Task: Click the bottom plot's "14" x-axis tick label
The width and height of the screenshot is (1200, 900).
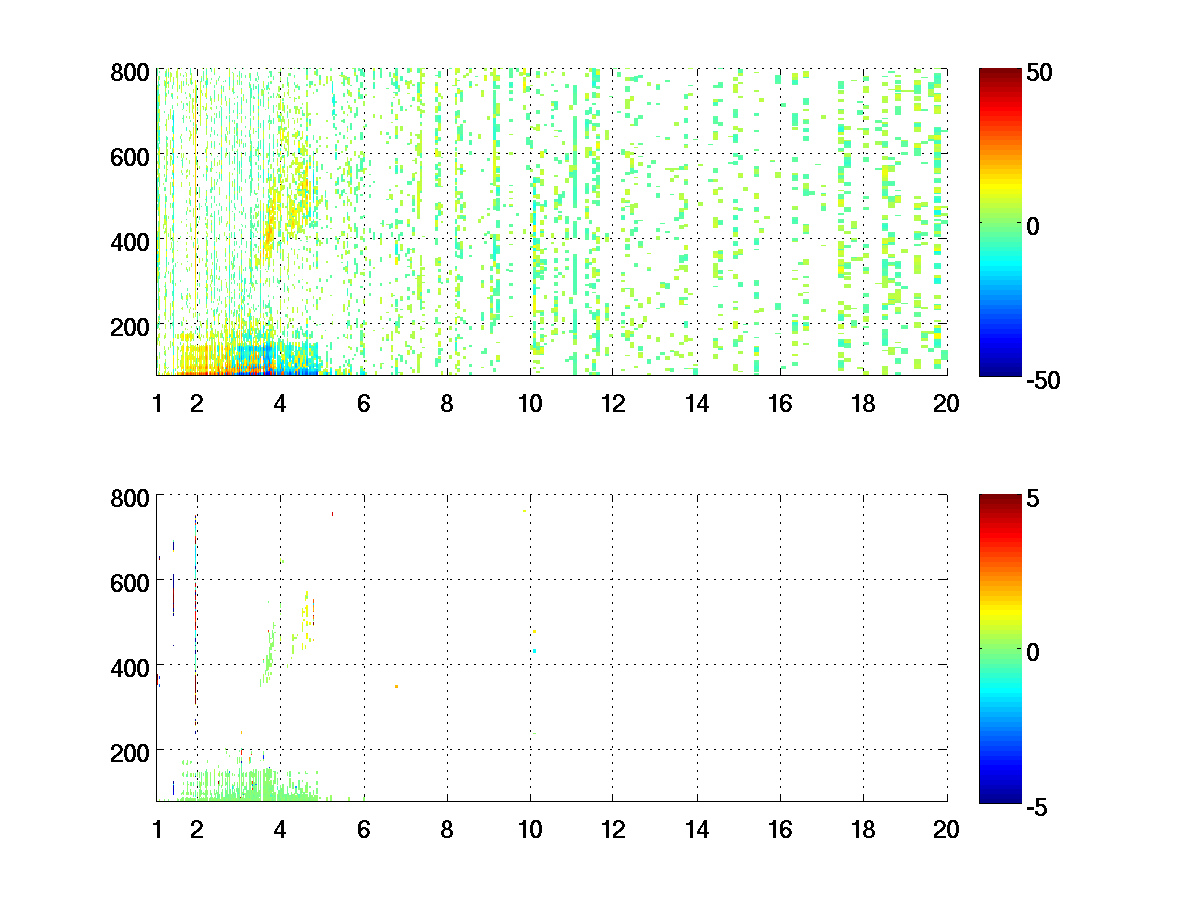Action: click(x=697, y=829)
